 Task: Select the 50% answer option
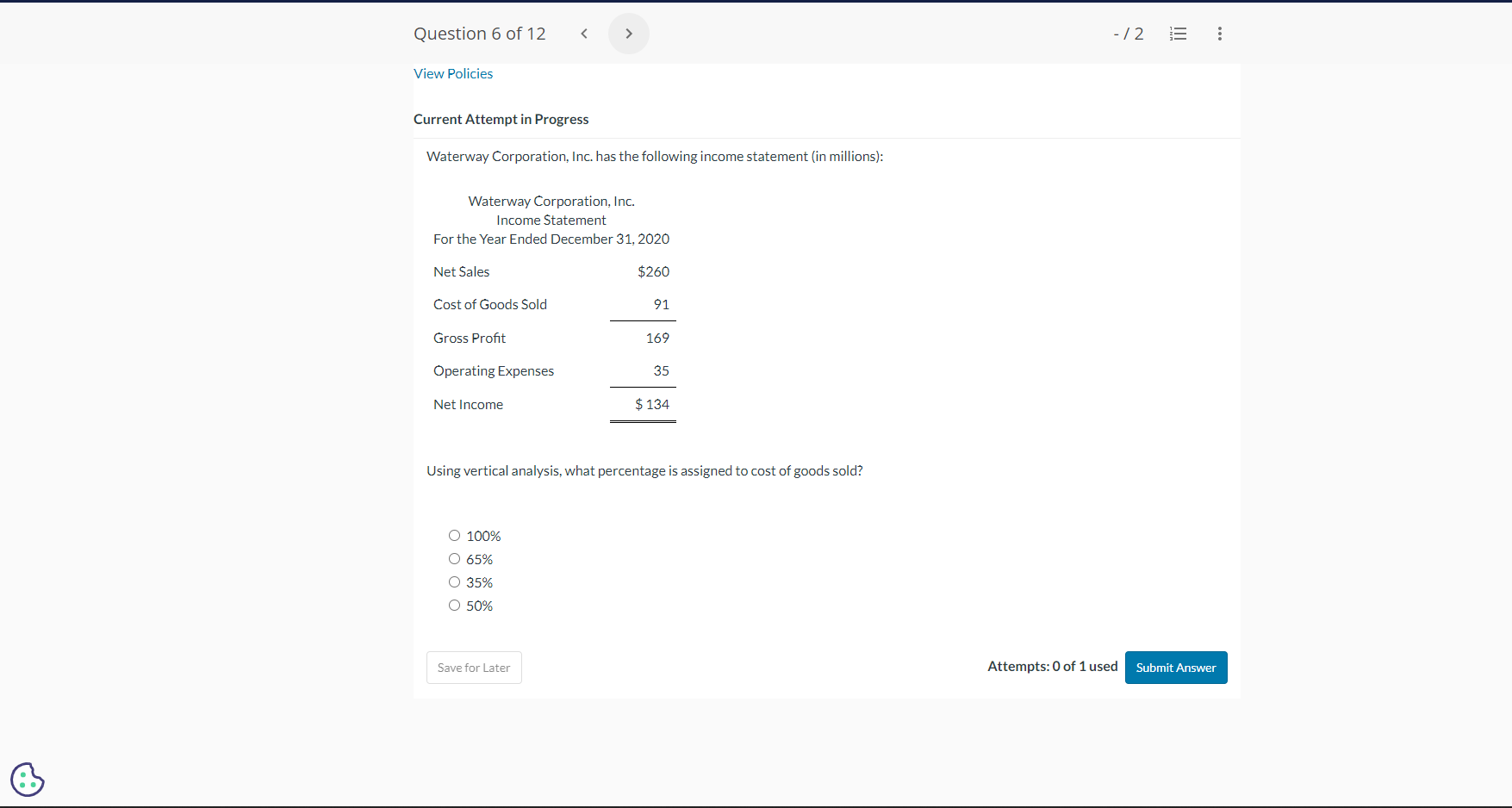point(454,606)
